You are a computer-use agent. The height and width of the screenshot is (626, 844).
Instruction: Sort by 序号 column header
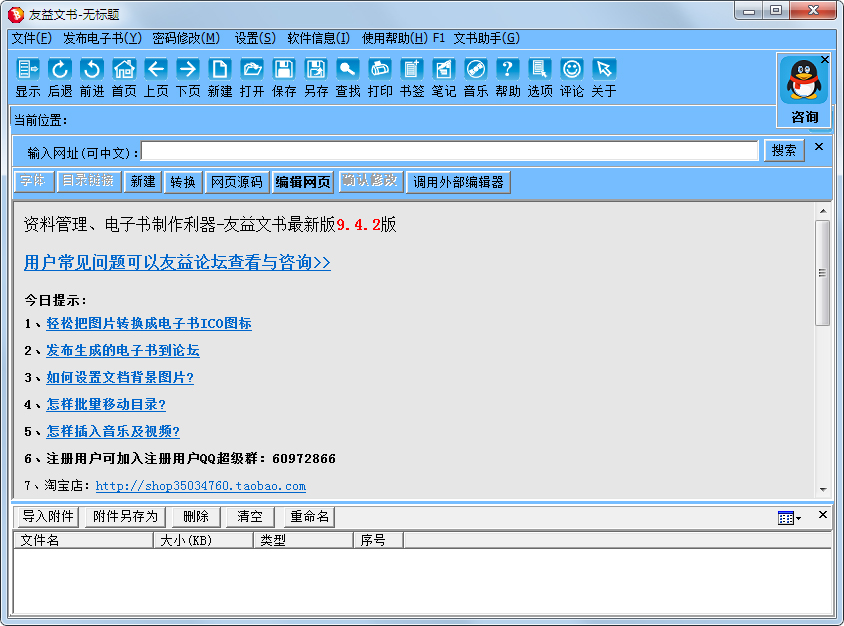(379, 540)
